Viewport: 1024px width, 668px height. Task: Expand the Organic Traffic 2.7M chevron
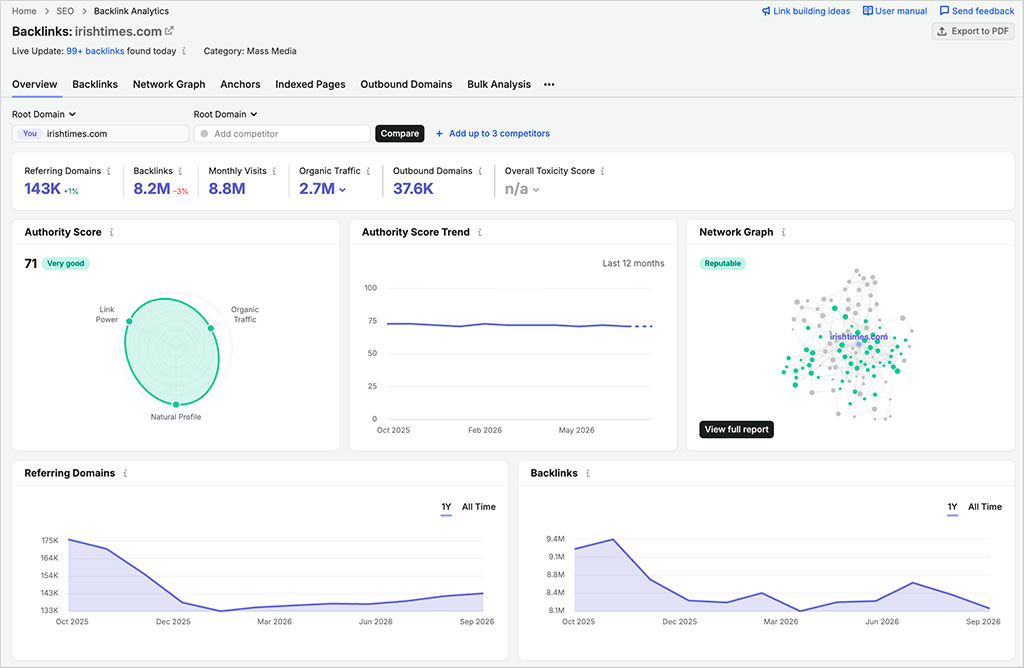pyautogui.click(x=342, y=190)
